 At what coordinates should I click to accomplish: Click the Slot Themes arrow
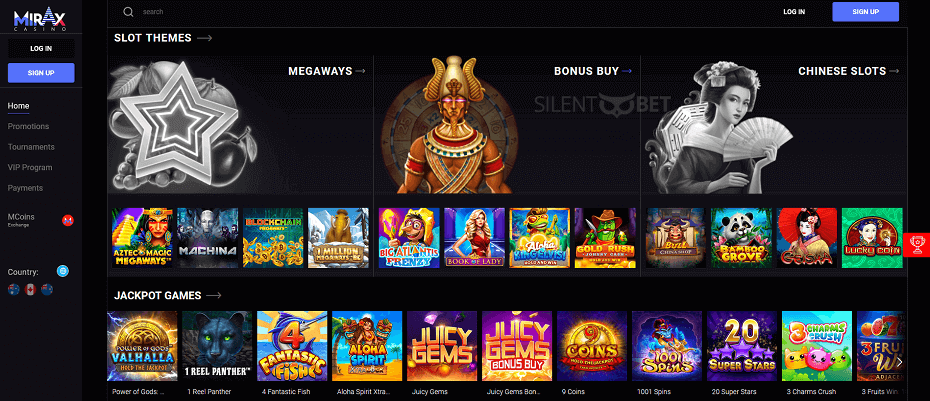[205, 38]
